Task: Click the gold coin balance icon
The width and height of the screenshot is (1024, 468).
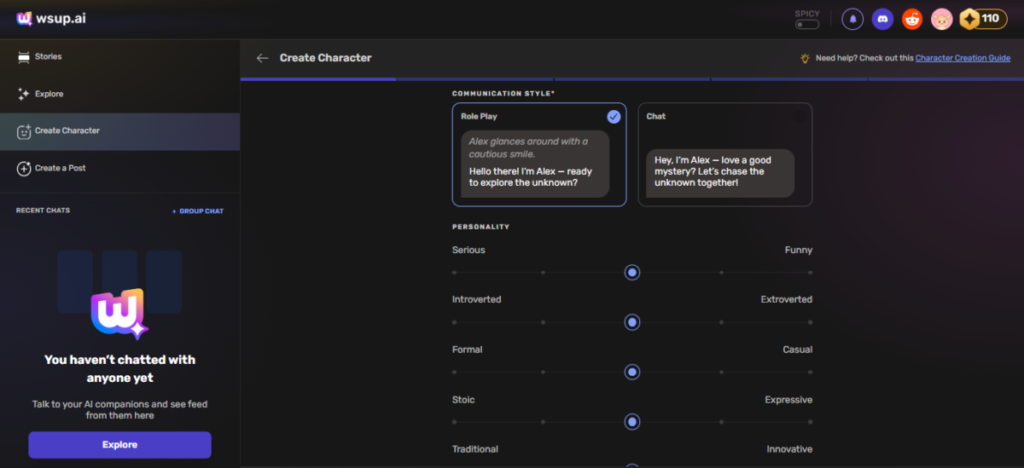Action: click(x=969, y=19)
